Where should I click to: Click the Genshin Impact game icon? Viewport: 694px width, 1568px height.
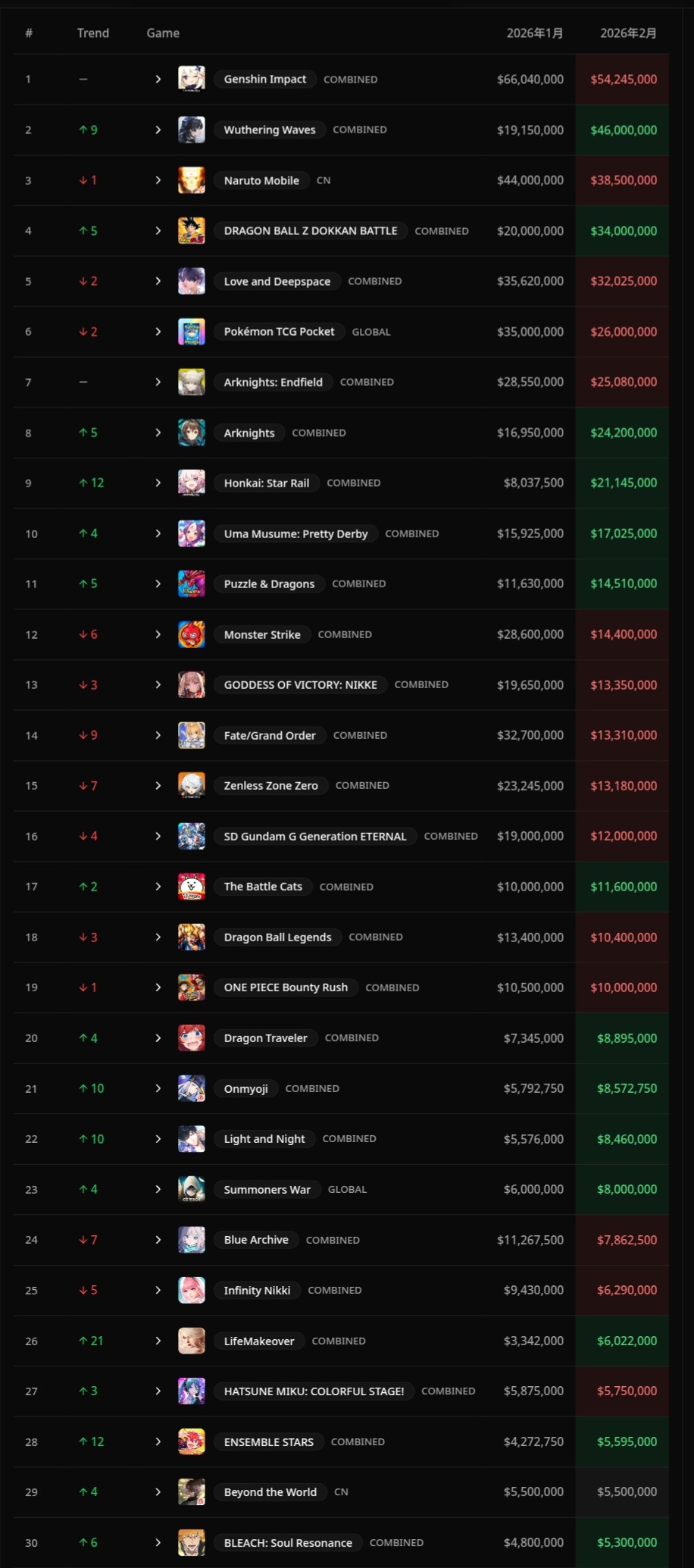[191, 79]
